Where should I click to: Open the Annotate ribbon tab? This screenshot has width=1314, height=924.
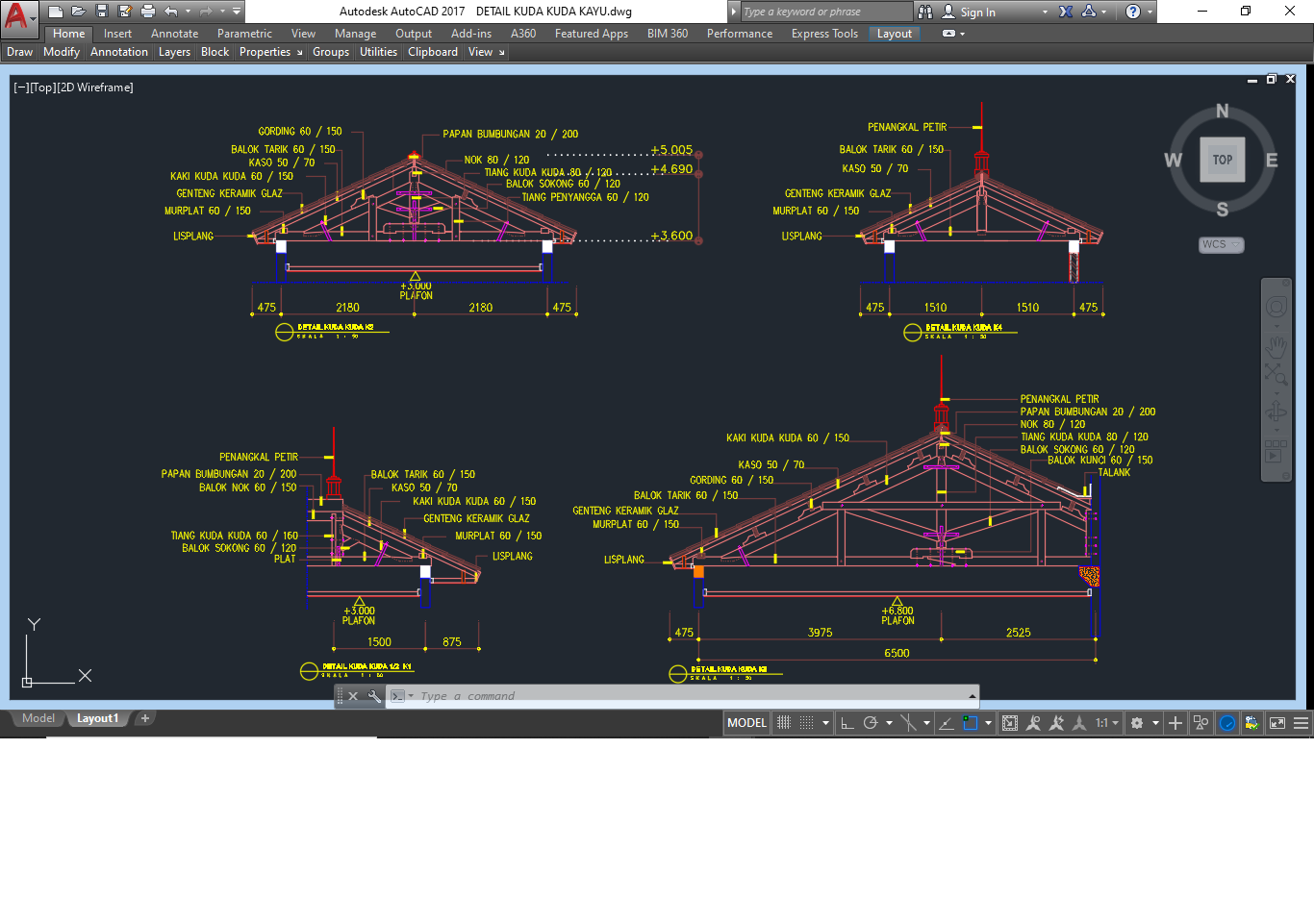click(x=174, y=34)
